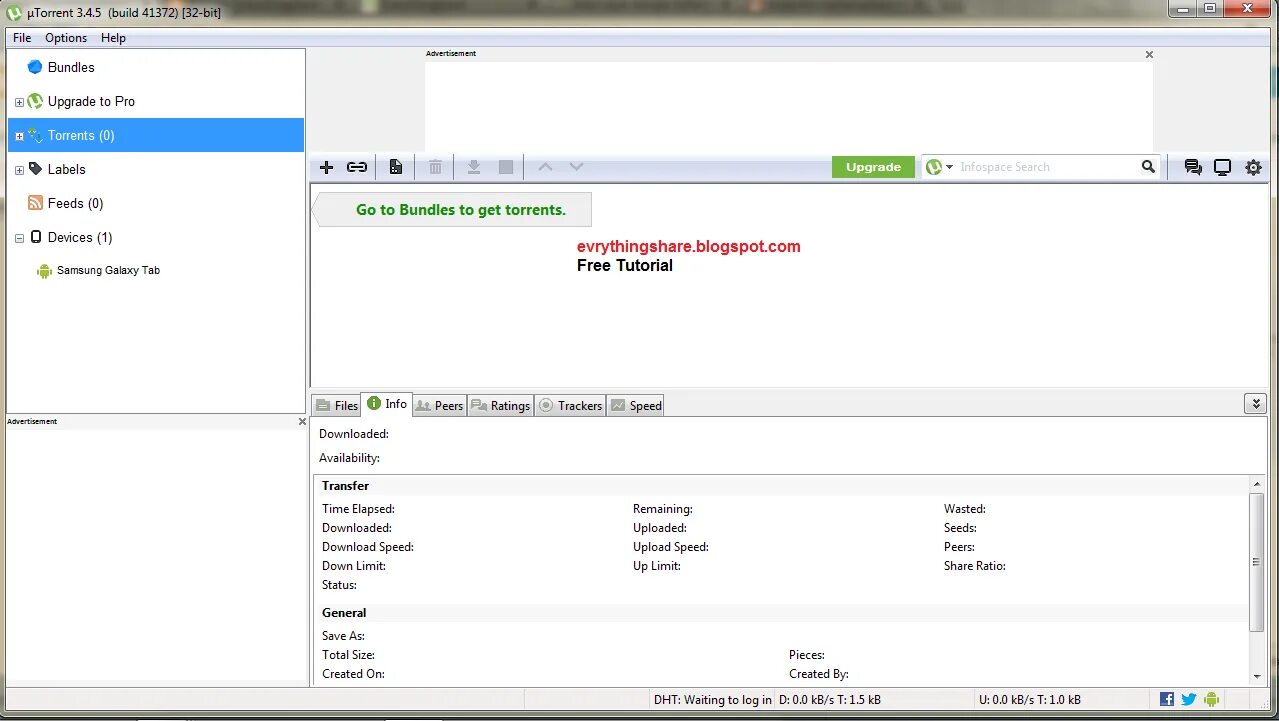Click the Move Up Queue arrow
The height and width of the screenshot is (721, 1279).
[545, 167]
